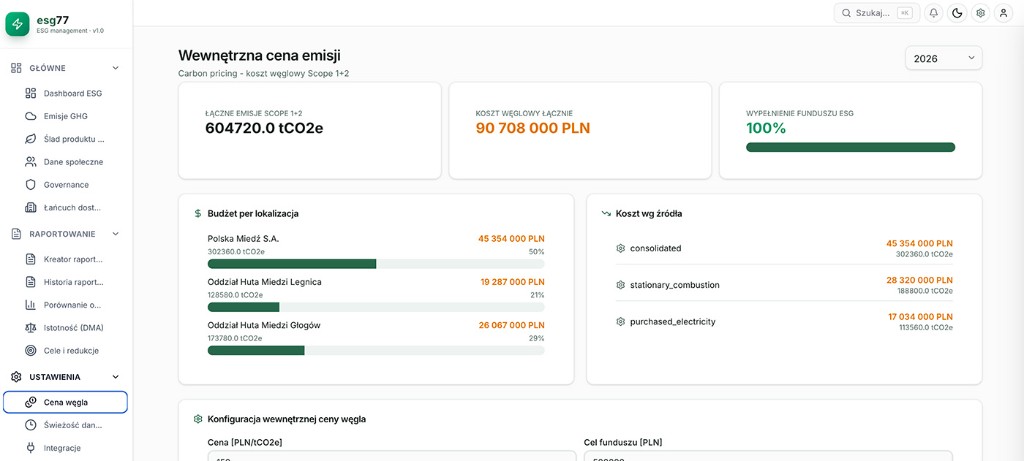Click the gear icon beside stationary_combustion
Image resolution: width=1024 pixels, height=461 pixels.
620,285
